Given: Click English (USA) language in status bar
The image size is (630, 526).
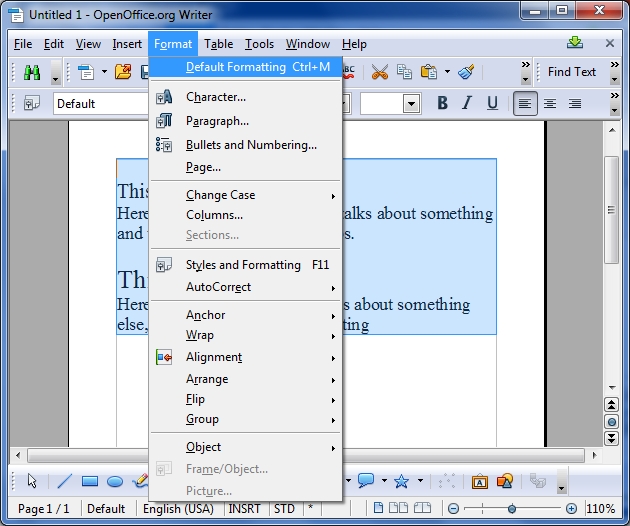Looking at the screenshot, I should (178, 509).
